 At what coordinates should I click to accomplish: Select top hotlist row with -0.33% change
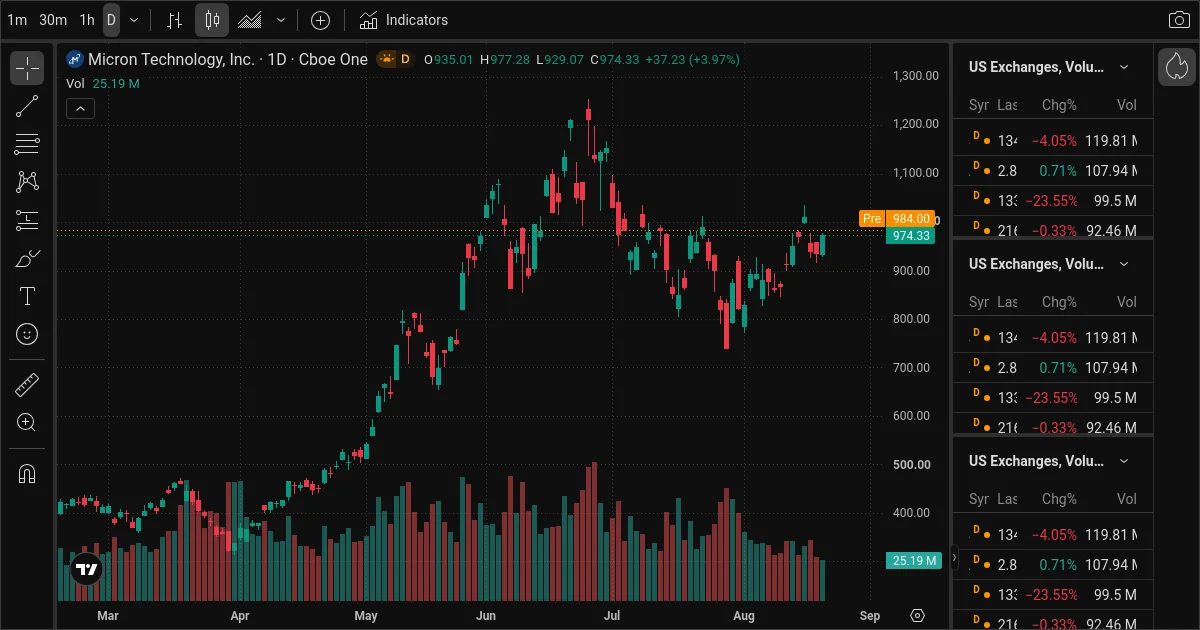[1053, 229]
